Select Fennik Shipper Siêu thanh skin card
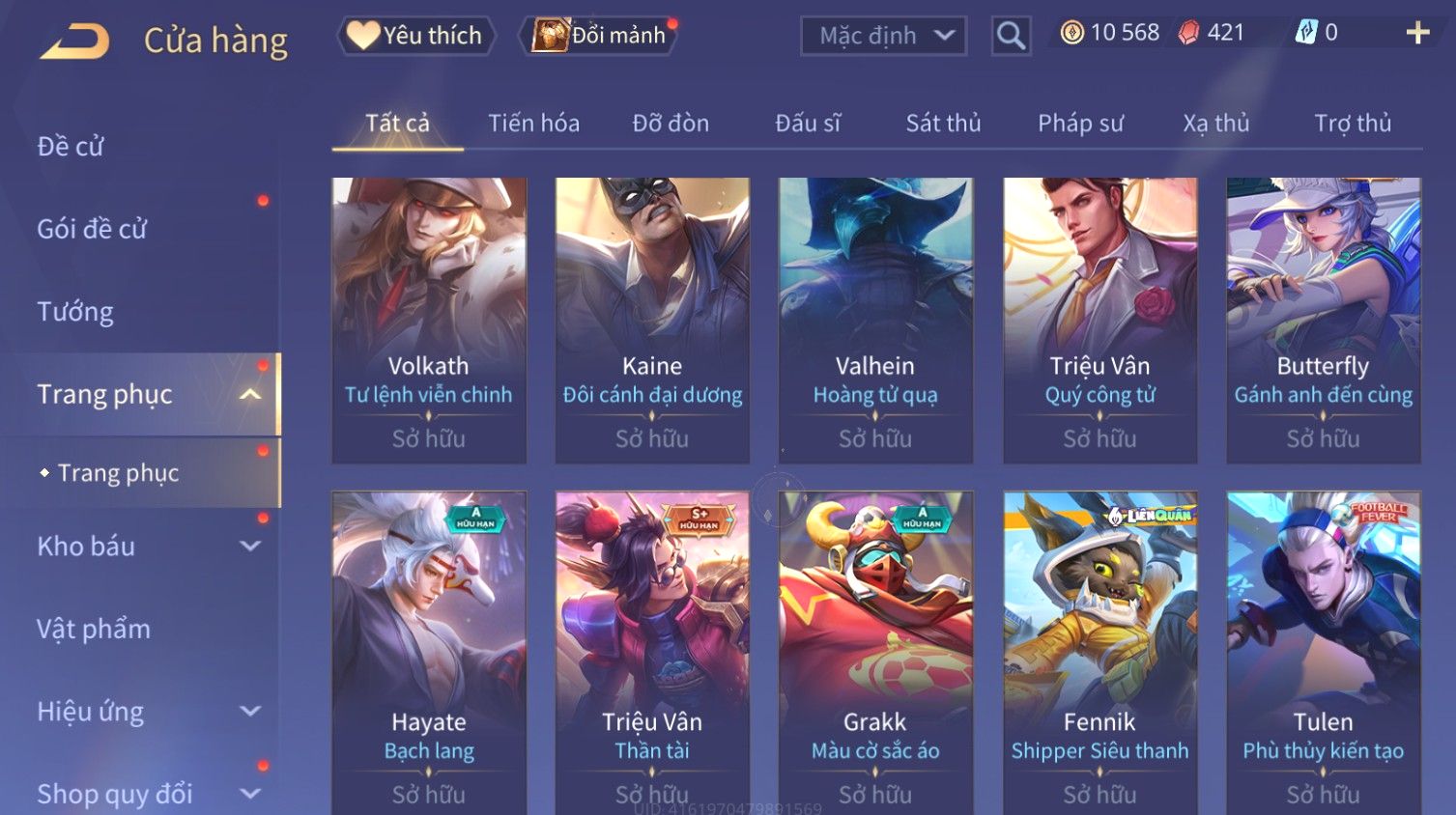This screenshot has width=1456, height=815. click(x=1099, y=653)
